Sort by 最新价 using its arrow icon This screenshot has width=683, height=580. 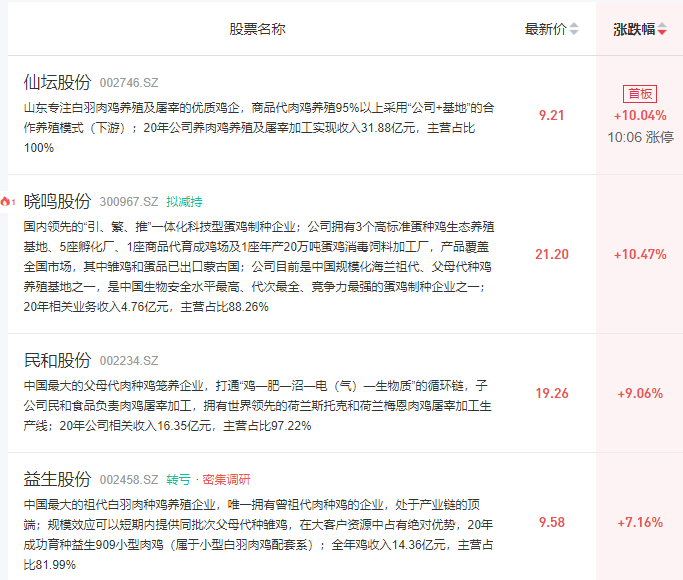pos(574,29)
